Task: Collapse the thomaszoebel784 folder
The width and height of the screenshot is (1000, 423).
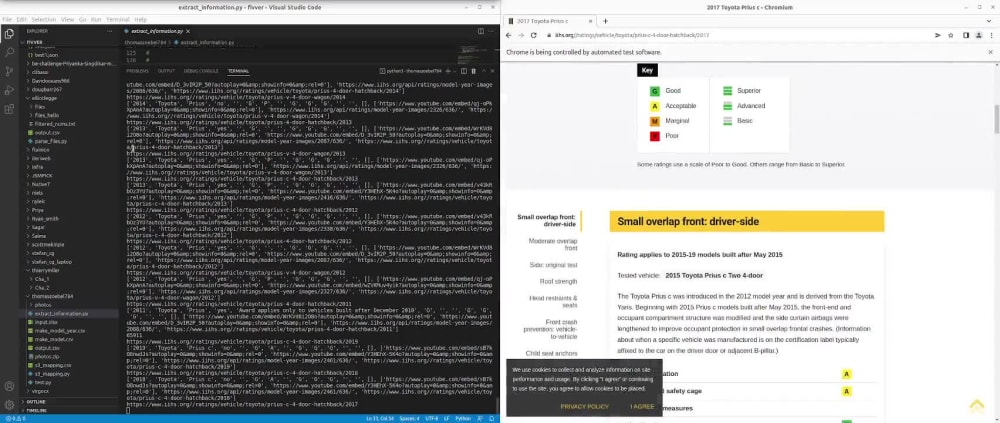Action: [x=48, y=297]
